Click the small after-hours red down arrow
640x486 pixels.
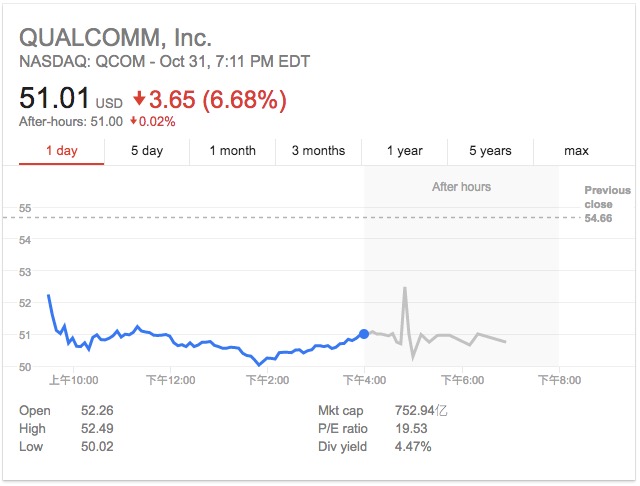coord(133,122)
